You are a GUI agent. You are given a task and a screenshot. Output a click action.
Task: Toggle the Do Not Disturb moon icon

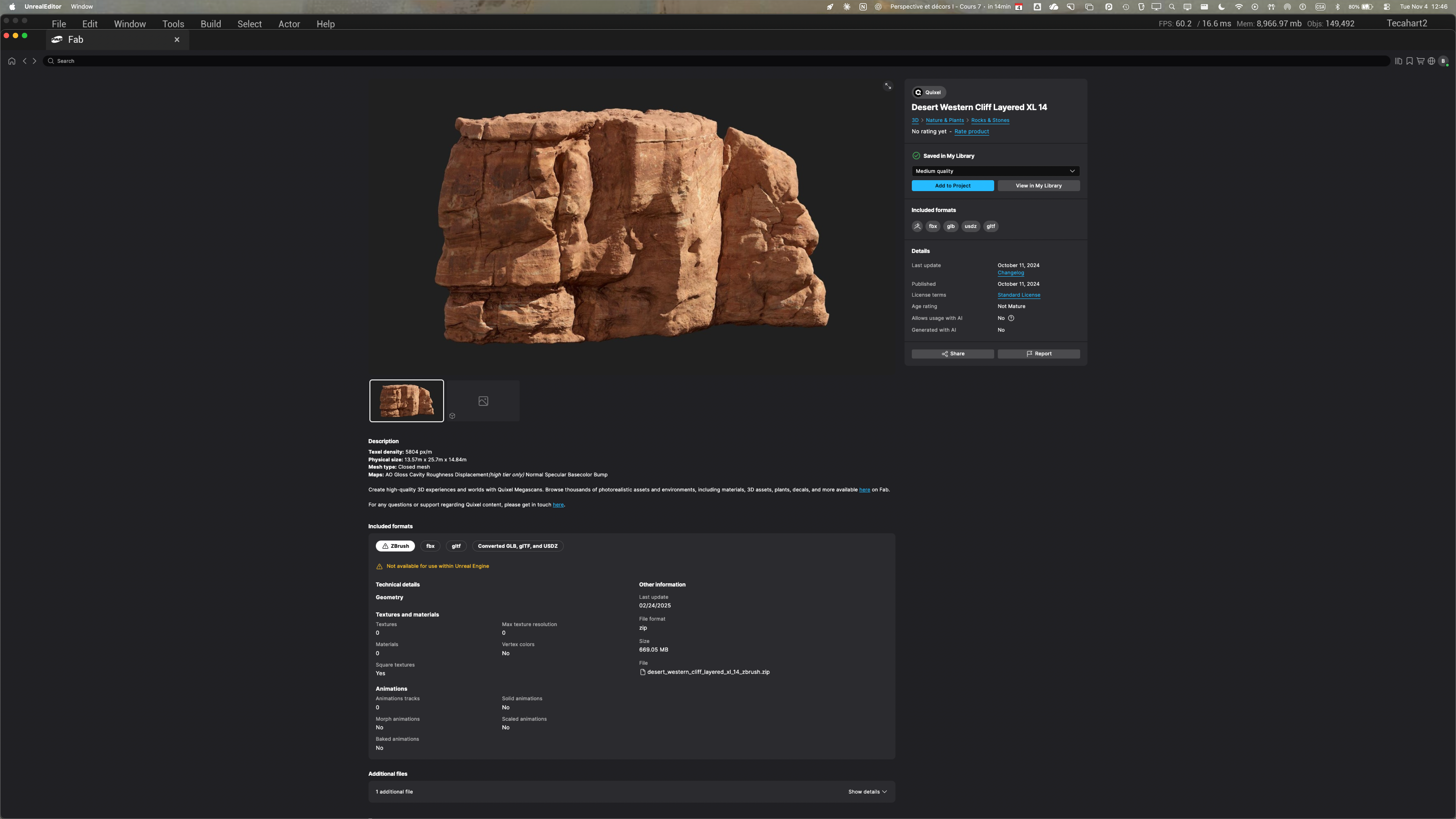[x=1221, y=7]
